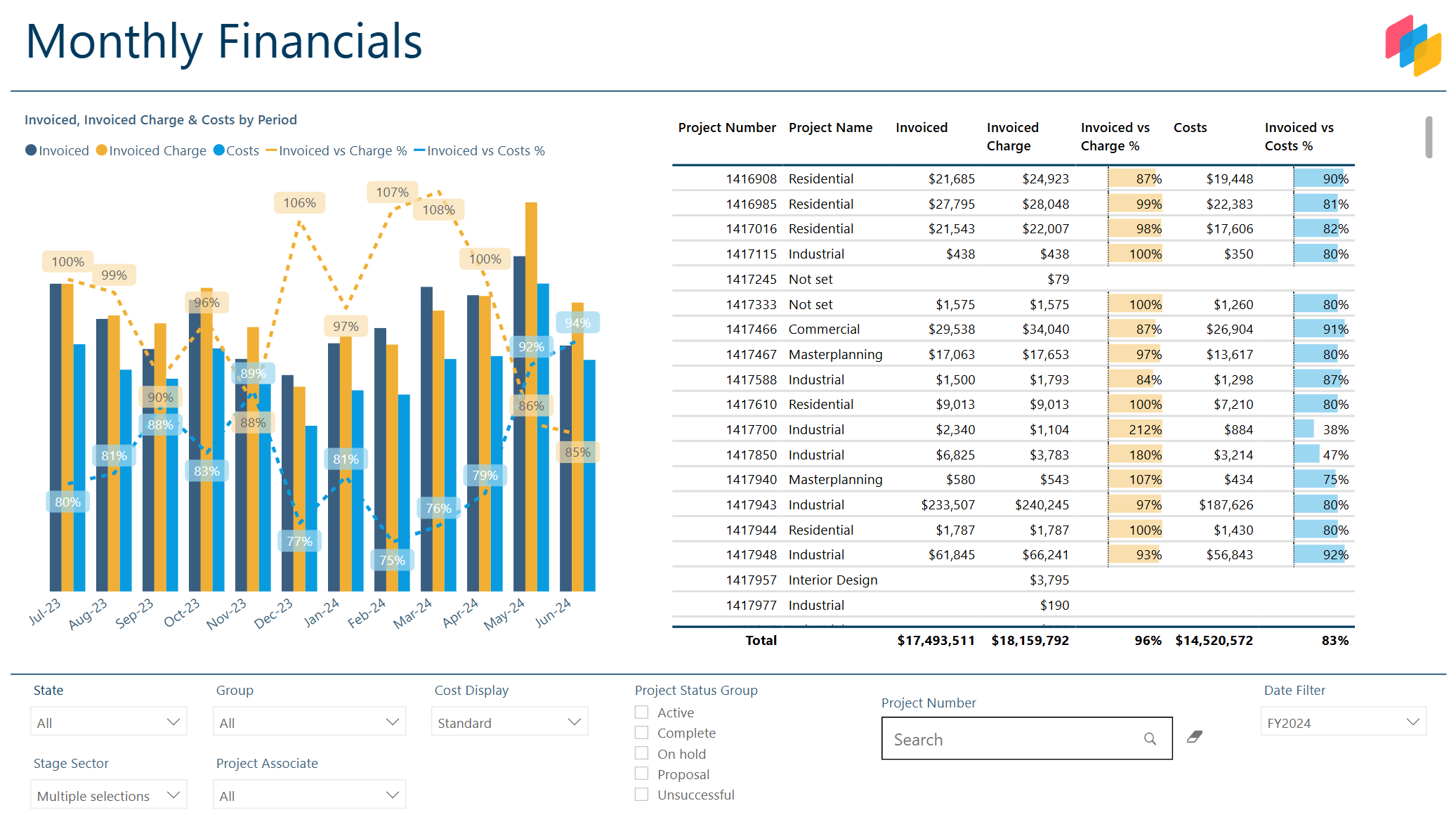Click the magnifying glass search icon
Screen dimensions: 1456x815
coord(1150,739)
